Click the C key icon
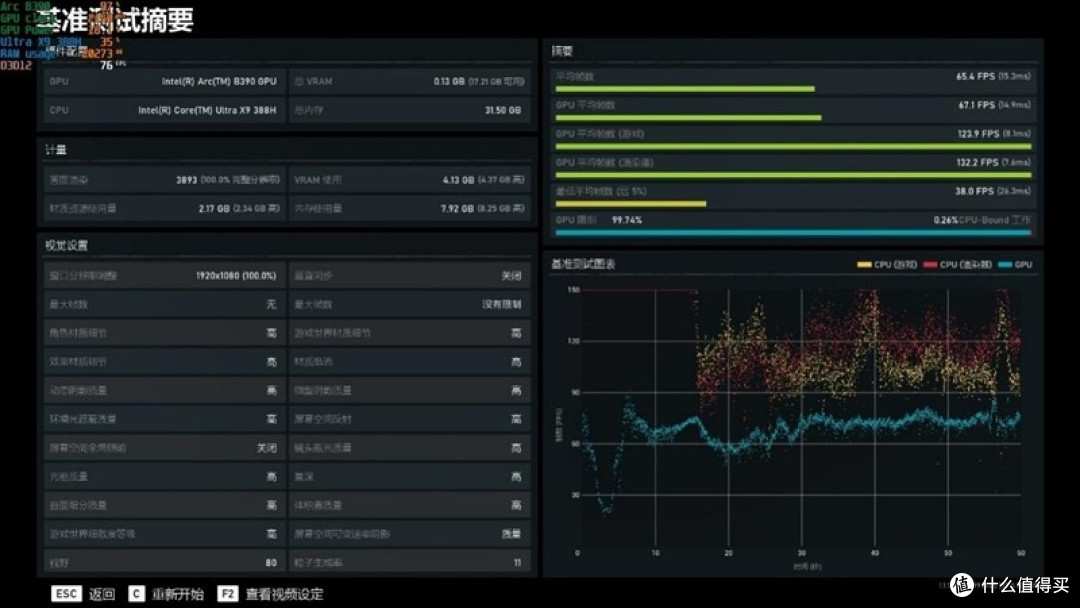The height and width of the screenshot is (608, 1080). 136,594
